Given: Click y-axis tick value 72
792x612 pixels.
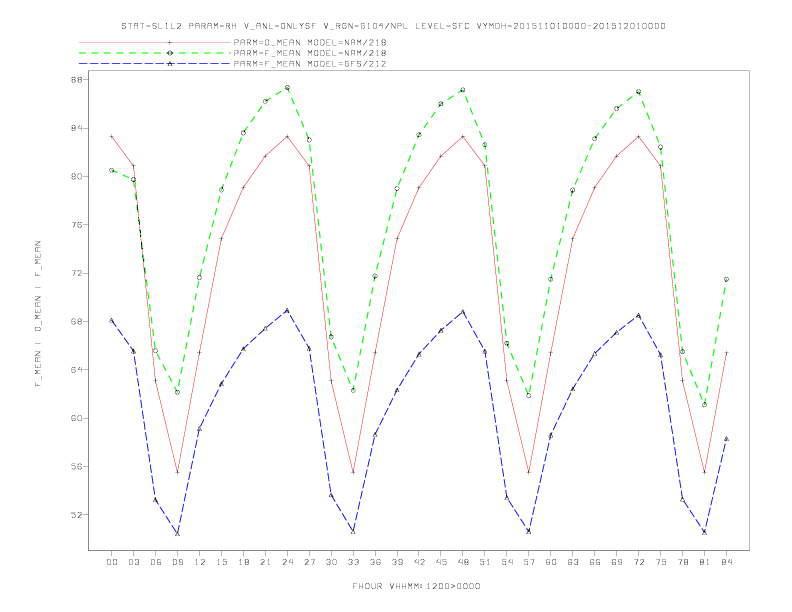Looking at the screenshot, I should (77, 273).
